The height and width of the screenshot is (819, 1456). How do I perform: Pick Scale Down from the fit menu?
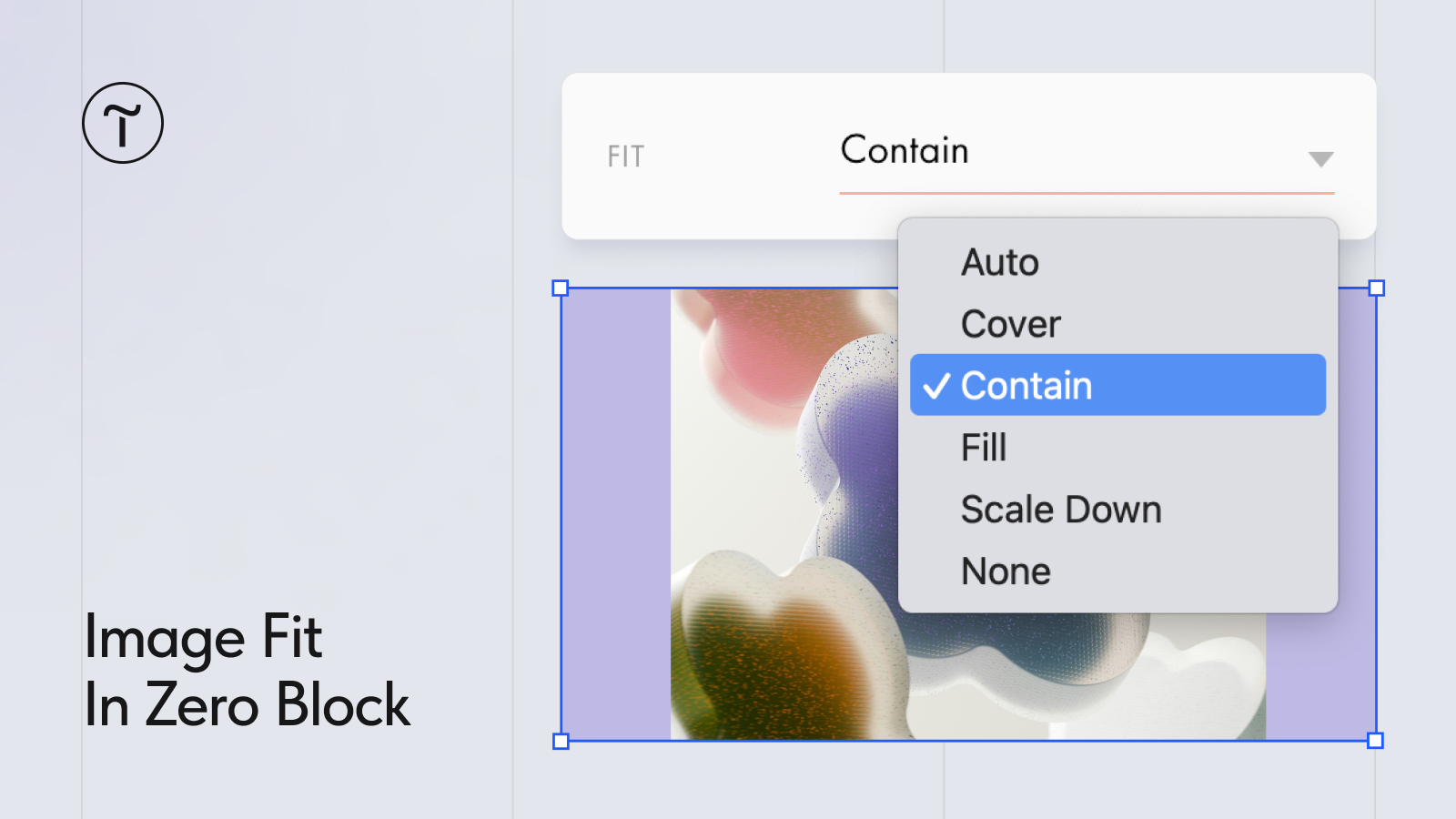[x=1117, y=510]
